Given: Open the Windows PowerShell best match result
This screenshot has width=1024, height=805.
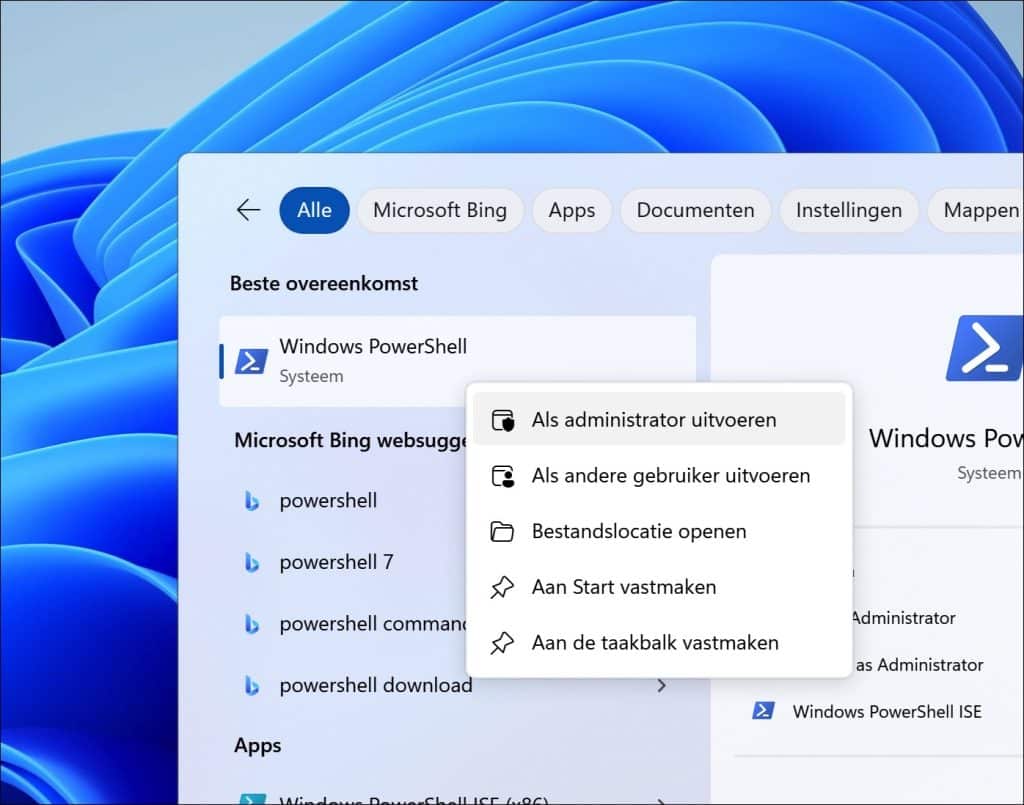Looking at the screenshot, I should [457, 360].
